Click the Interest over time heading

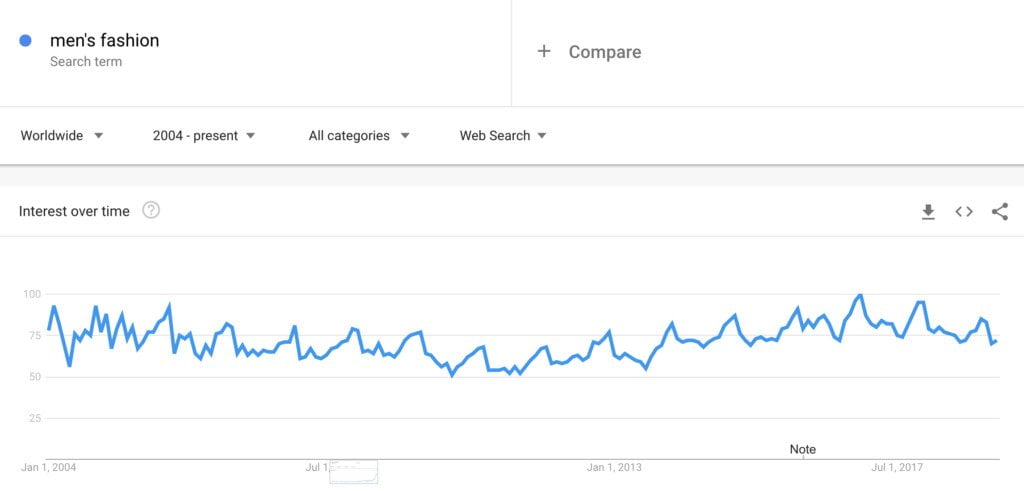pyautogui.click(x=74, y=211)
